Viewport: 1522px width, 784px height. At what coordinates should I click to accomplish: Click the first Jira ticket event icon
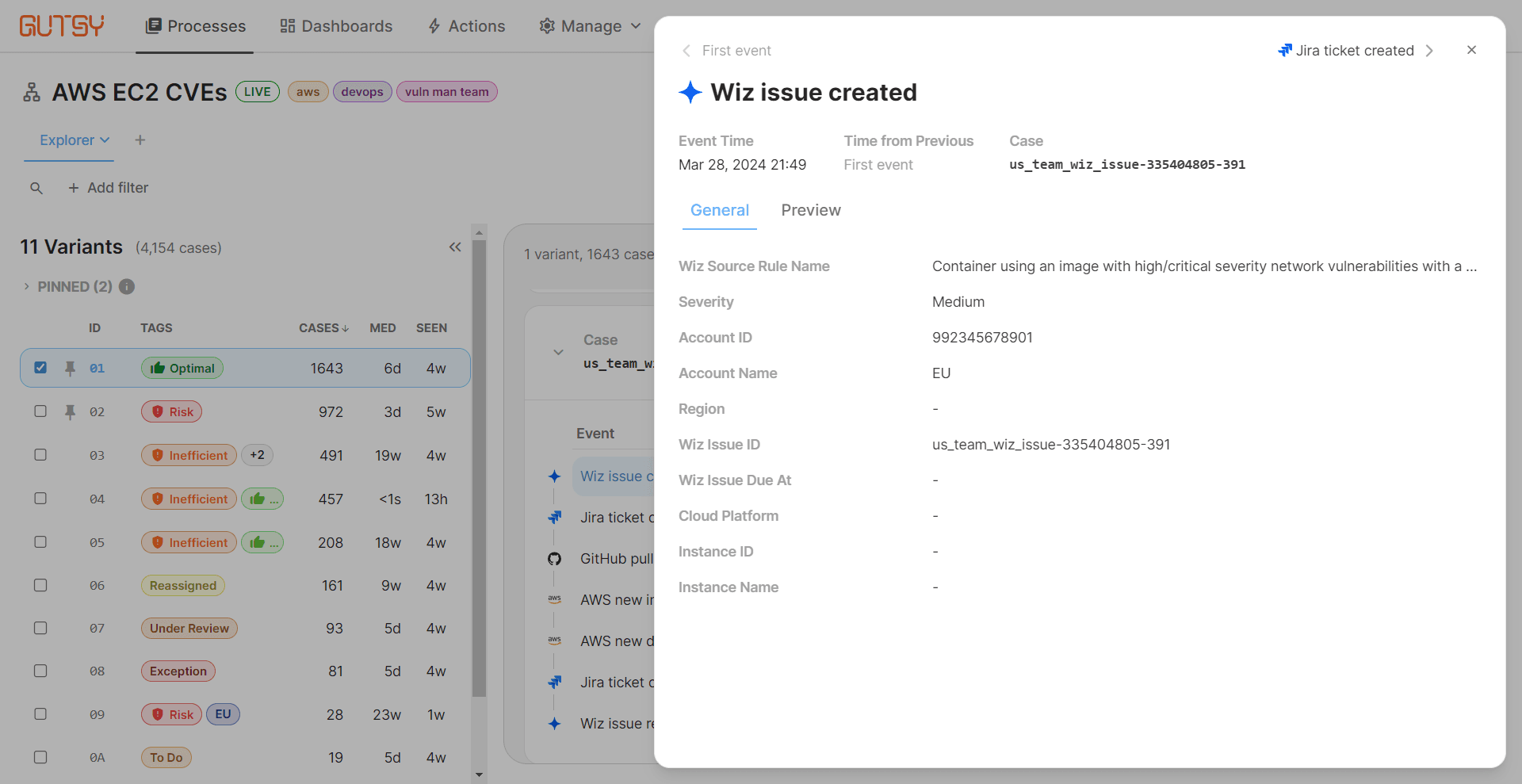click(555, 518)
